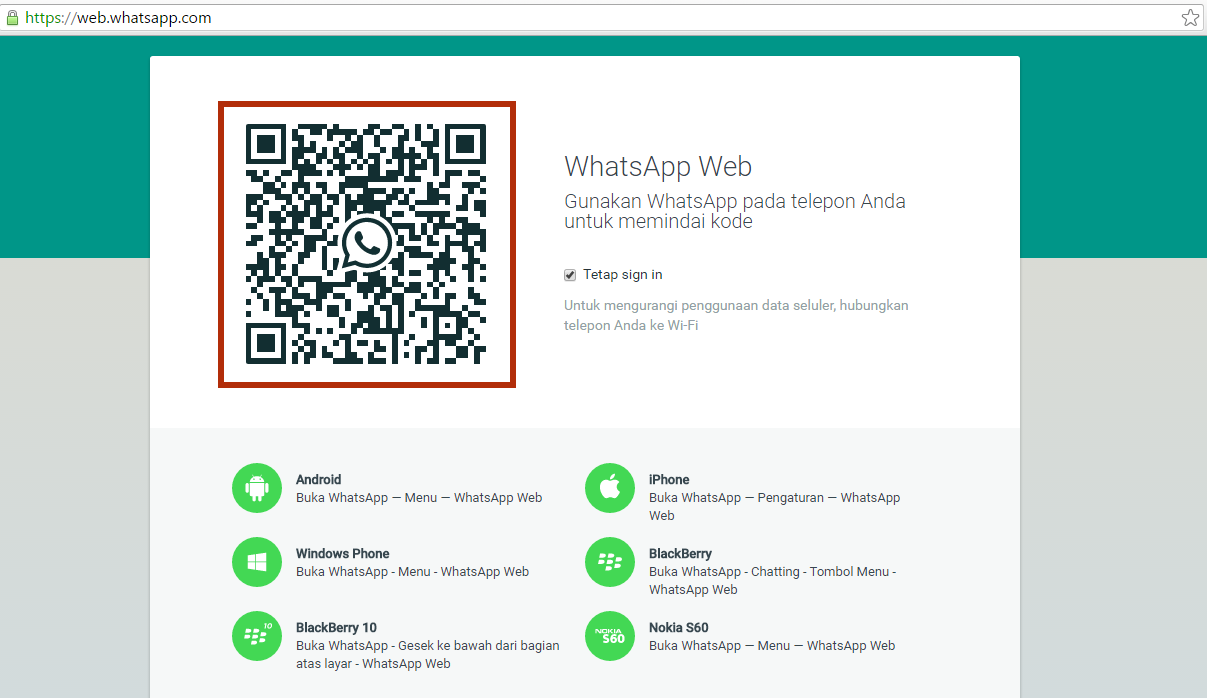Bookmark this page with the star icon
This screenshot has height=698, width=1207.
(1190, 17)
